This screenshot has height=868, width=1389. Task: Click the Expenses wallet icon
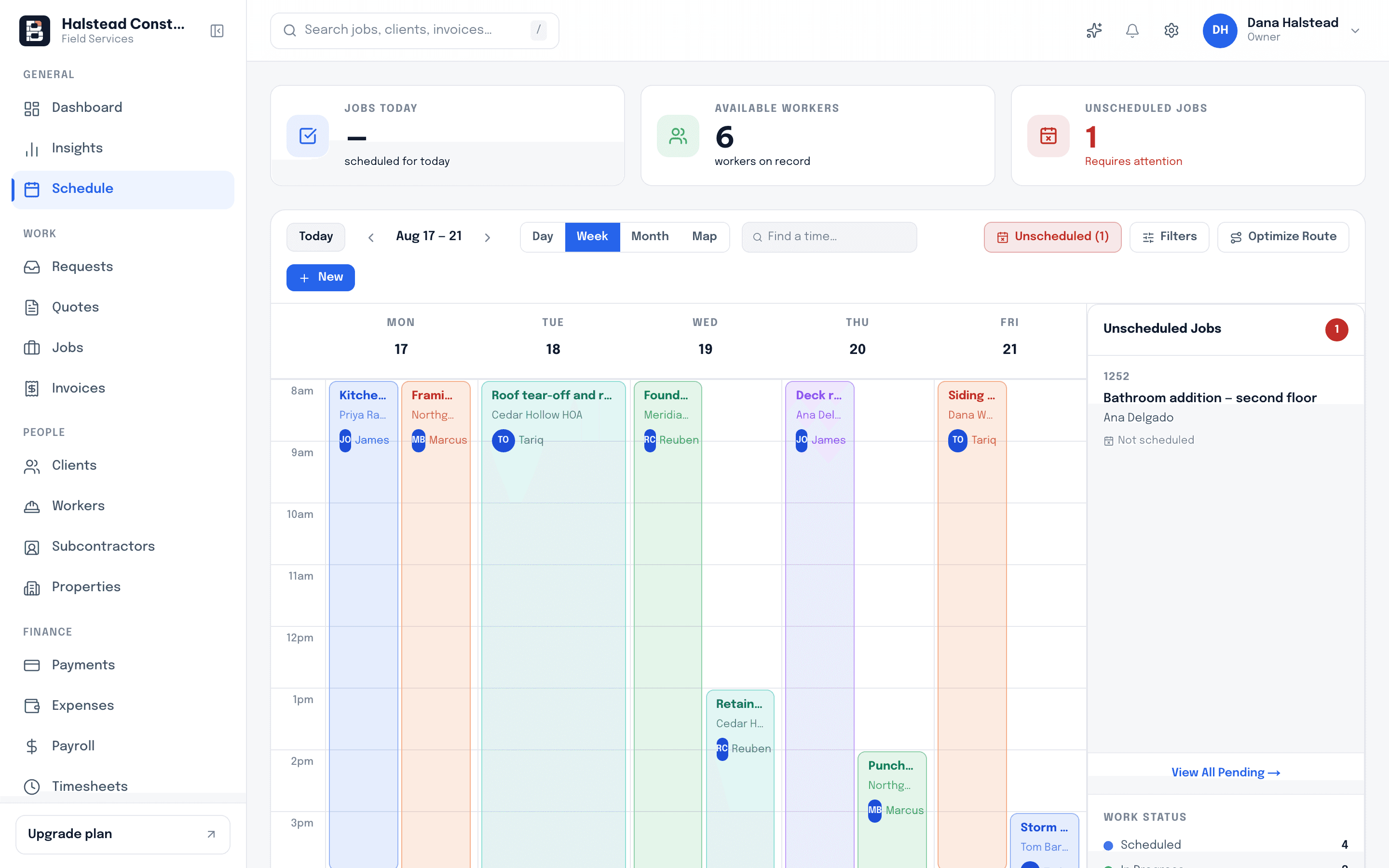(x=31, y=706)
